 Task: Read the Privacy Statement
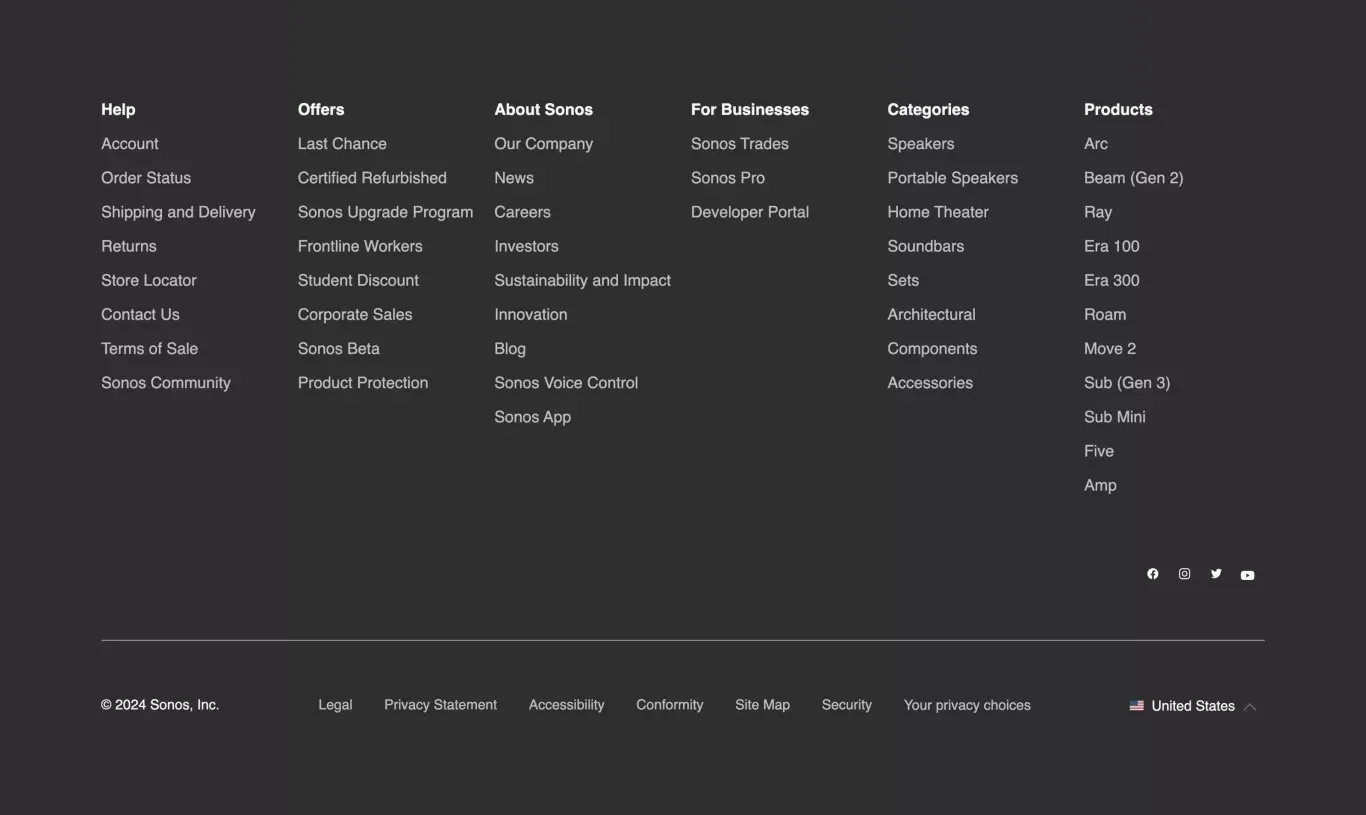pos(441,705)
